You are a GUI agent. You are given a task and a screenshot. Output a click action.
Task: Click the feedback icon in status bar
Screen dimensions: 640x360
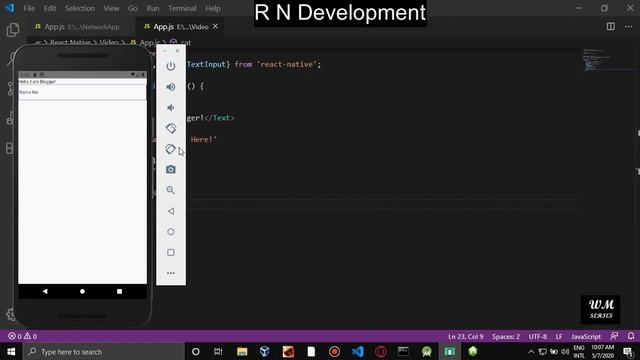click(x=614, y=336)
